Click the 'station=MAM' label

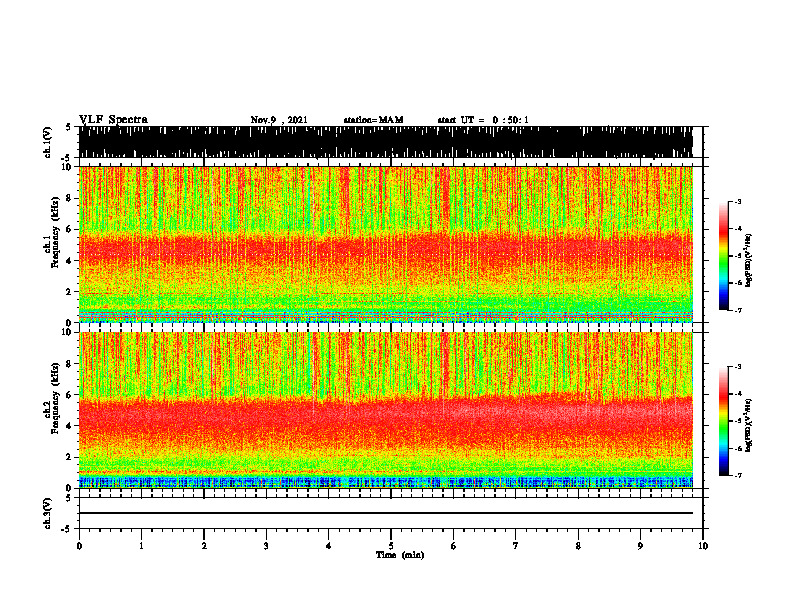373,120
